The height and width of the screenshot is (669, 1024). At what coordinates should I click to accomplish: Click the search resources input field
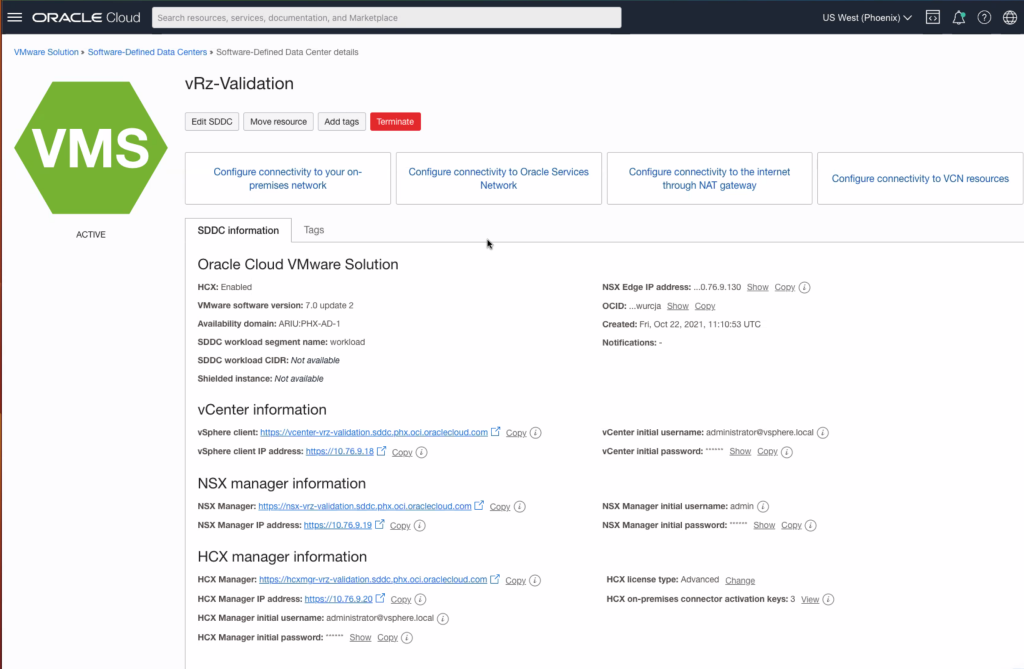pyautogui.click(x=386, y=18)
